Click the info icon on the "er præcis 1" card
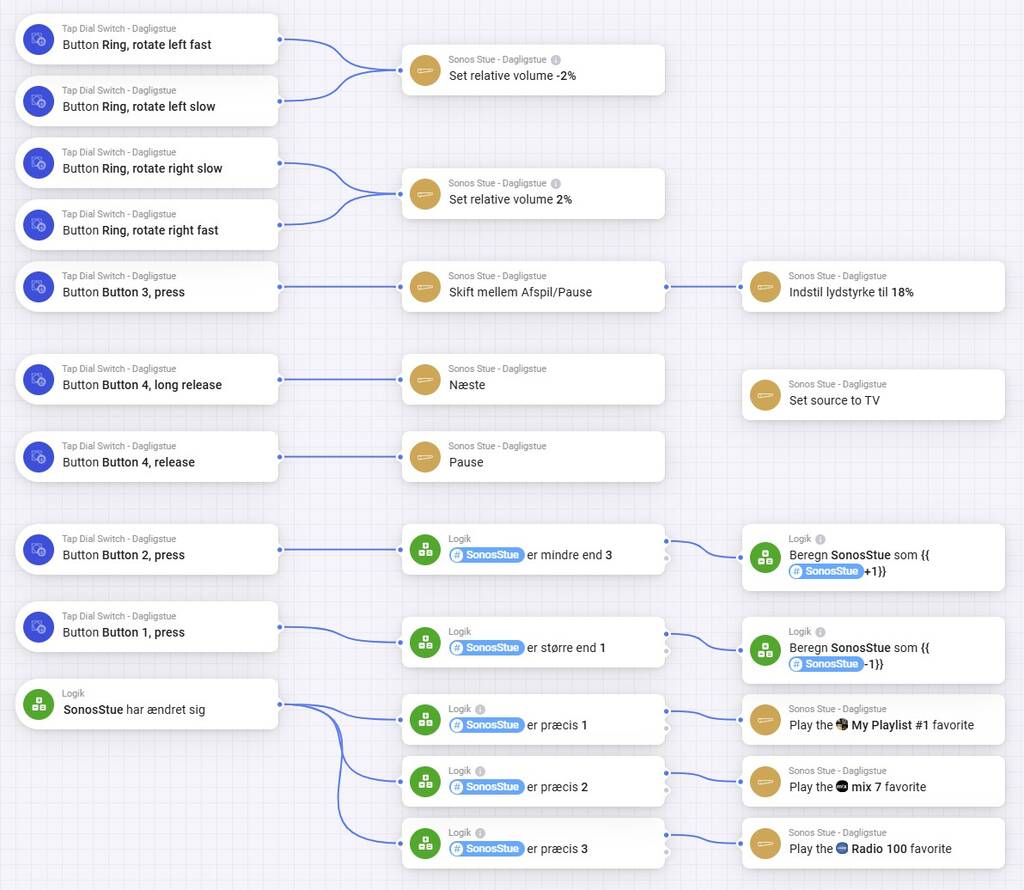 [x=480, y=709]
